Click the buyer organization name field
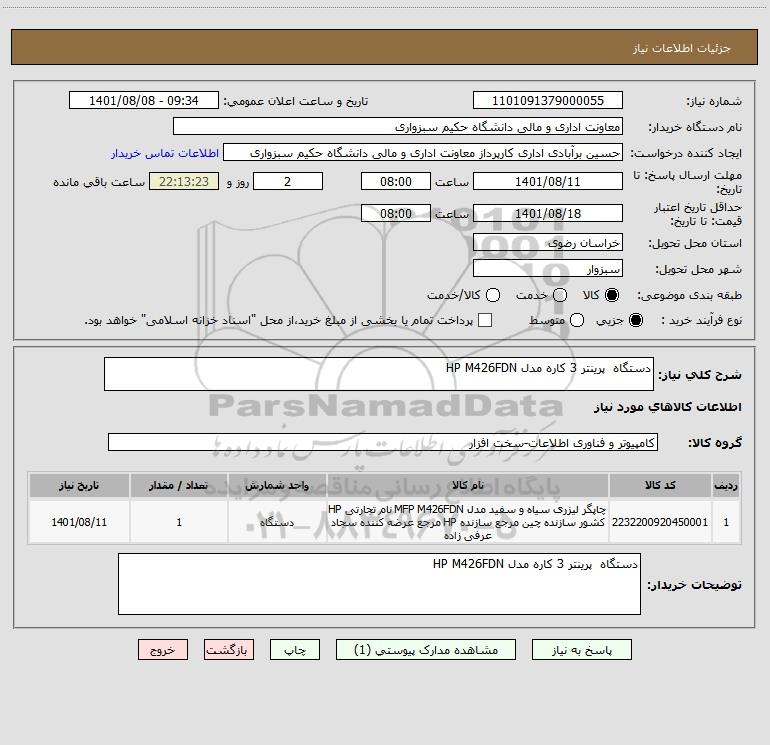770x745 pixels. coord(398,127)
